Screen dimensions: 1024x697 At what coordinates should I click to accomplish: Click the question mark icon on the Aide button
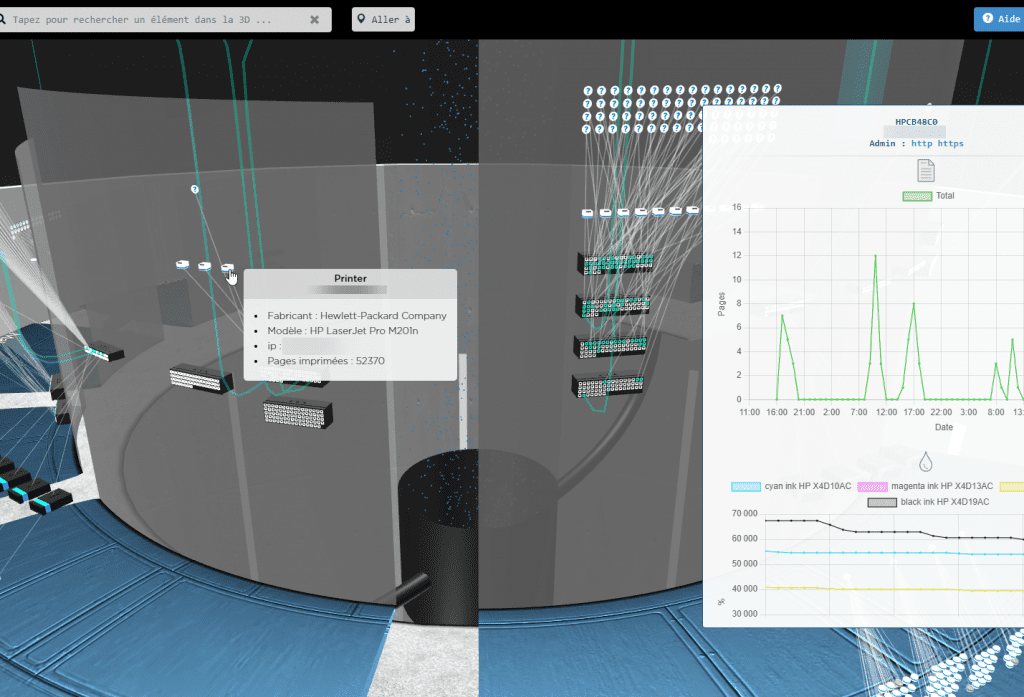click(986, 18)
